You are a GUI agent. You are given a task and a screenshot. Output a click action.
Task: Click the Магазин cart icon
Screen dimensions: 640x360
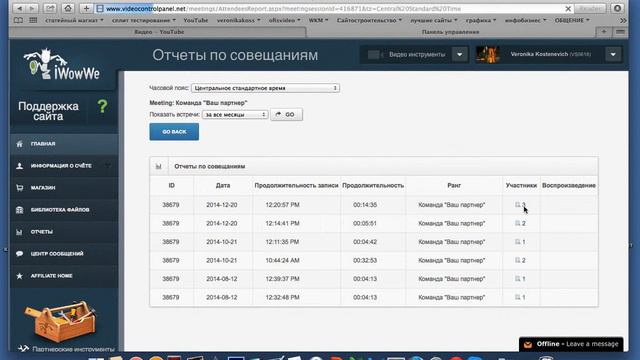(x=19, y=188)
